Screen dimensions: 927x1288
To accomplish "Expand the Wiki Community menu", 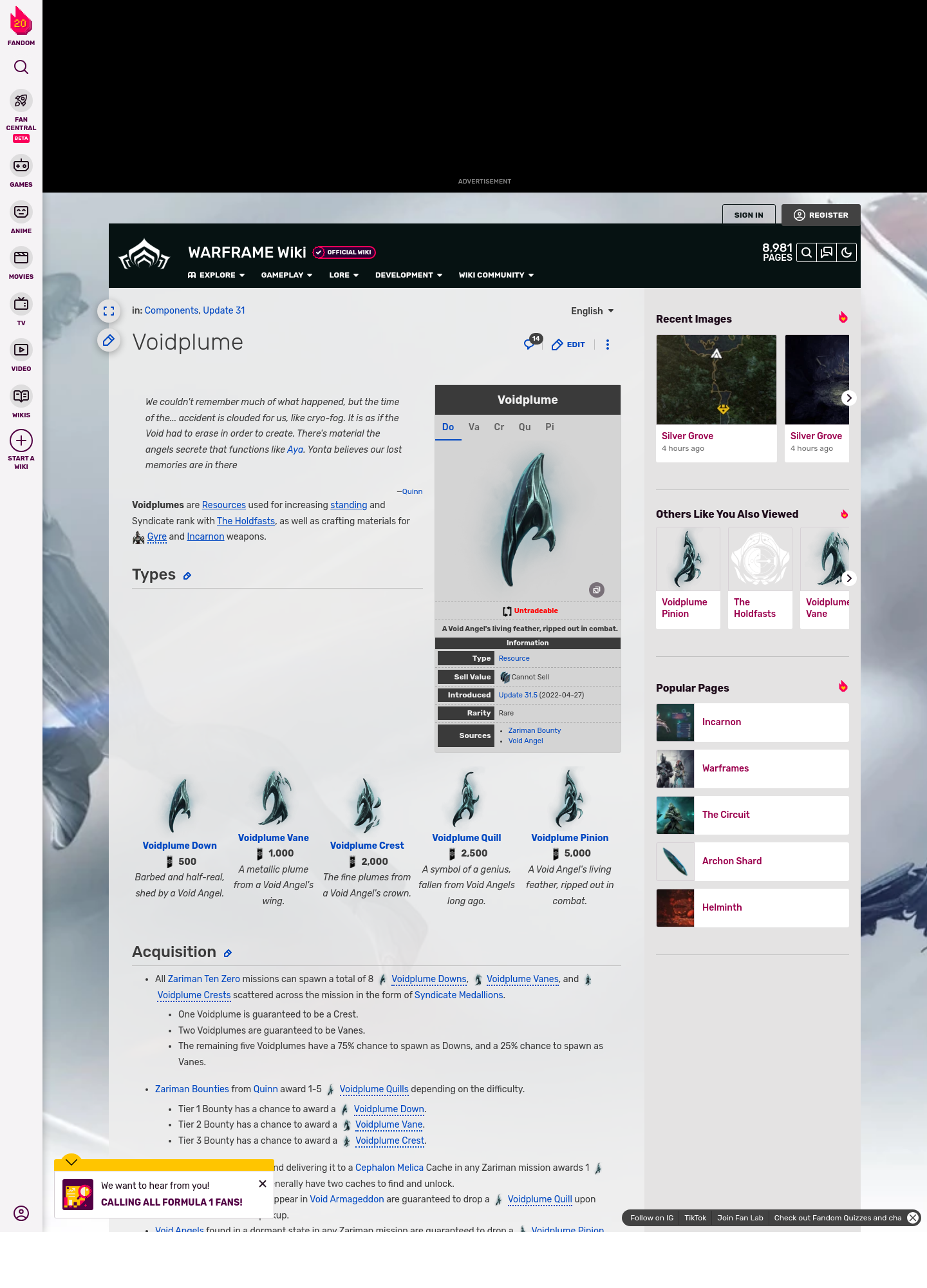I will (x=496, y=275).
